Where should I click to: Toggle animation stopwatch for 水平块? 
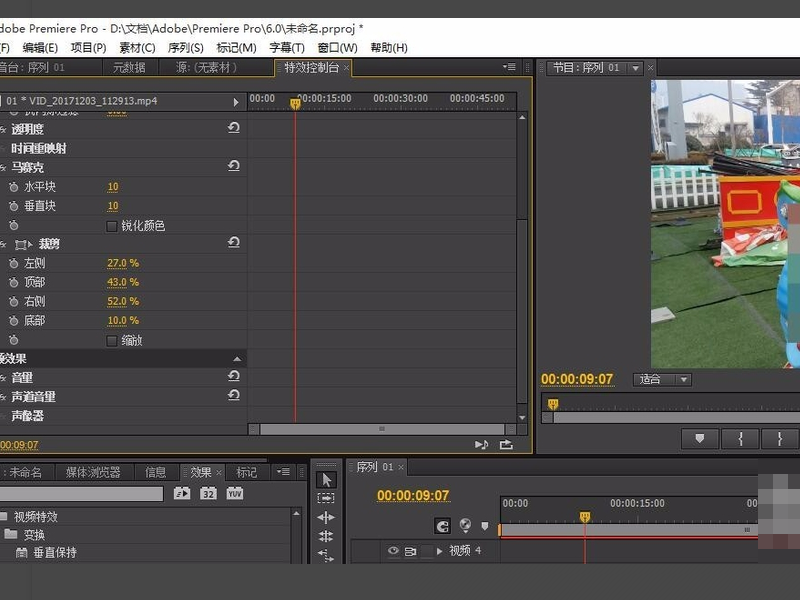coord(14,187)
